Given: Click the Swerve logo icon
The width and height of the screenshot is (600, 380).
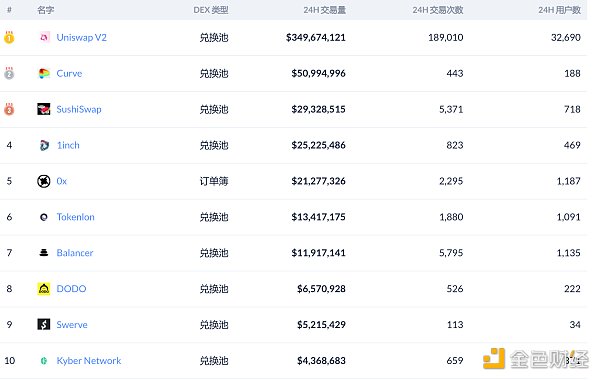Looking at the screenshot, I should coord(44,325).
